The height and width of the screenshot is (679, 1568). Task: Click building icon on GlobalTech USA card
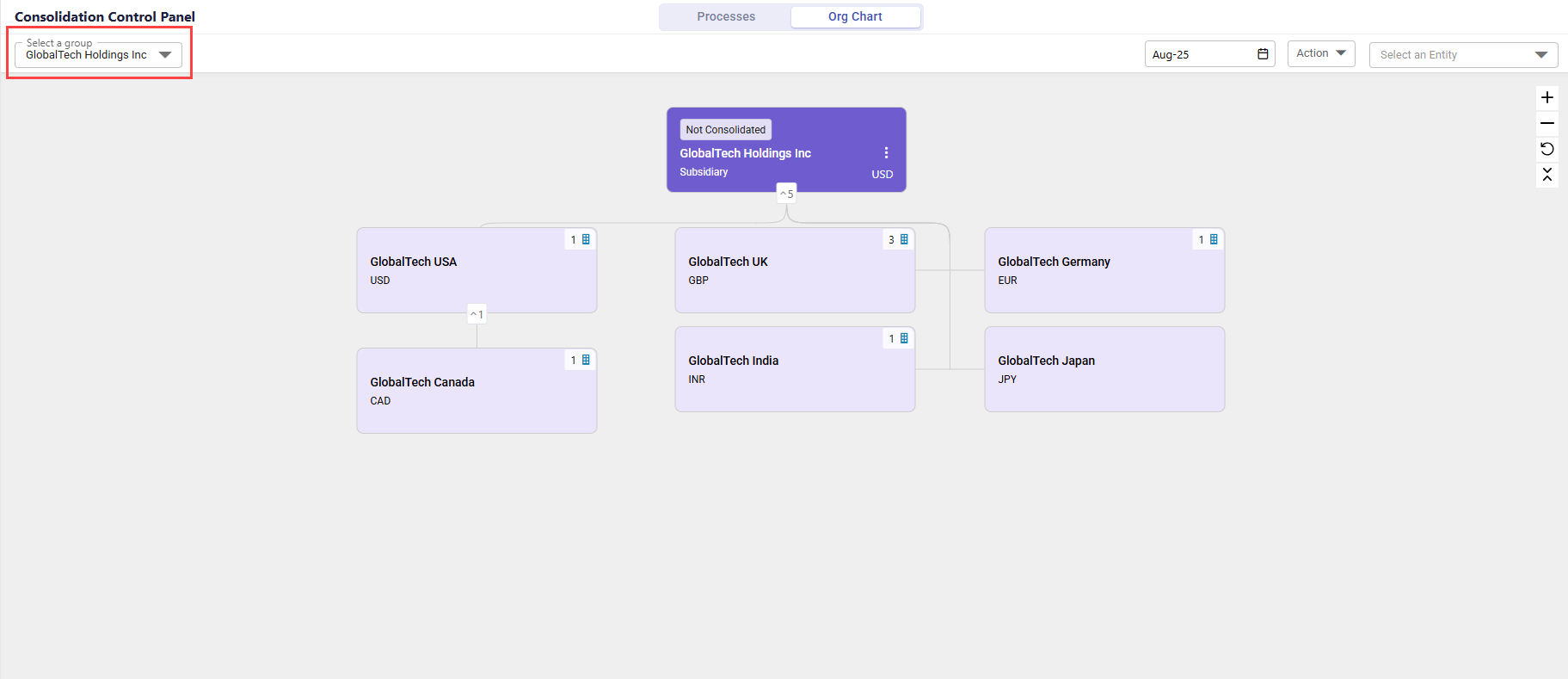[x=586, y=239]
